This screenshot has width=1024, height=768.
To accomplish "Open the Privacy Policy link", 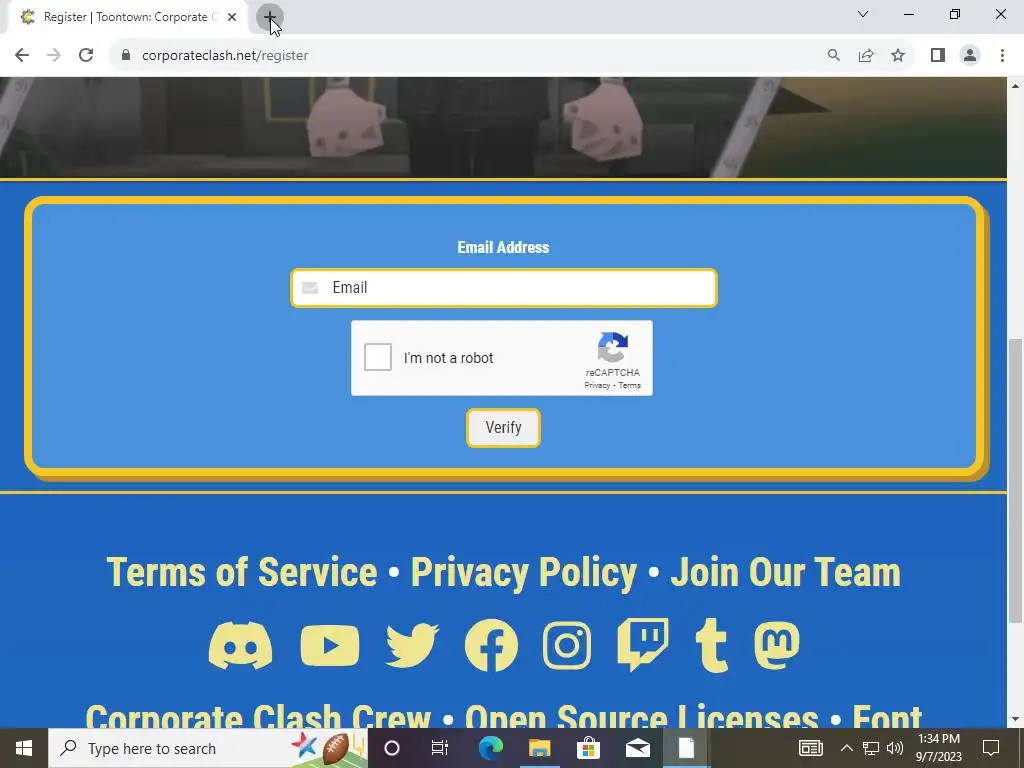I will pos(523,573).
